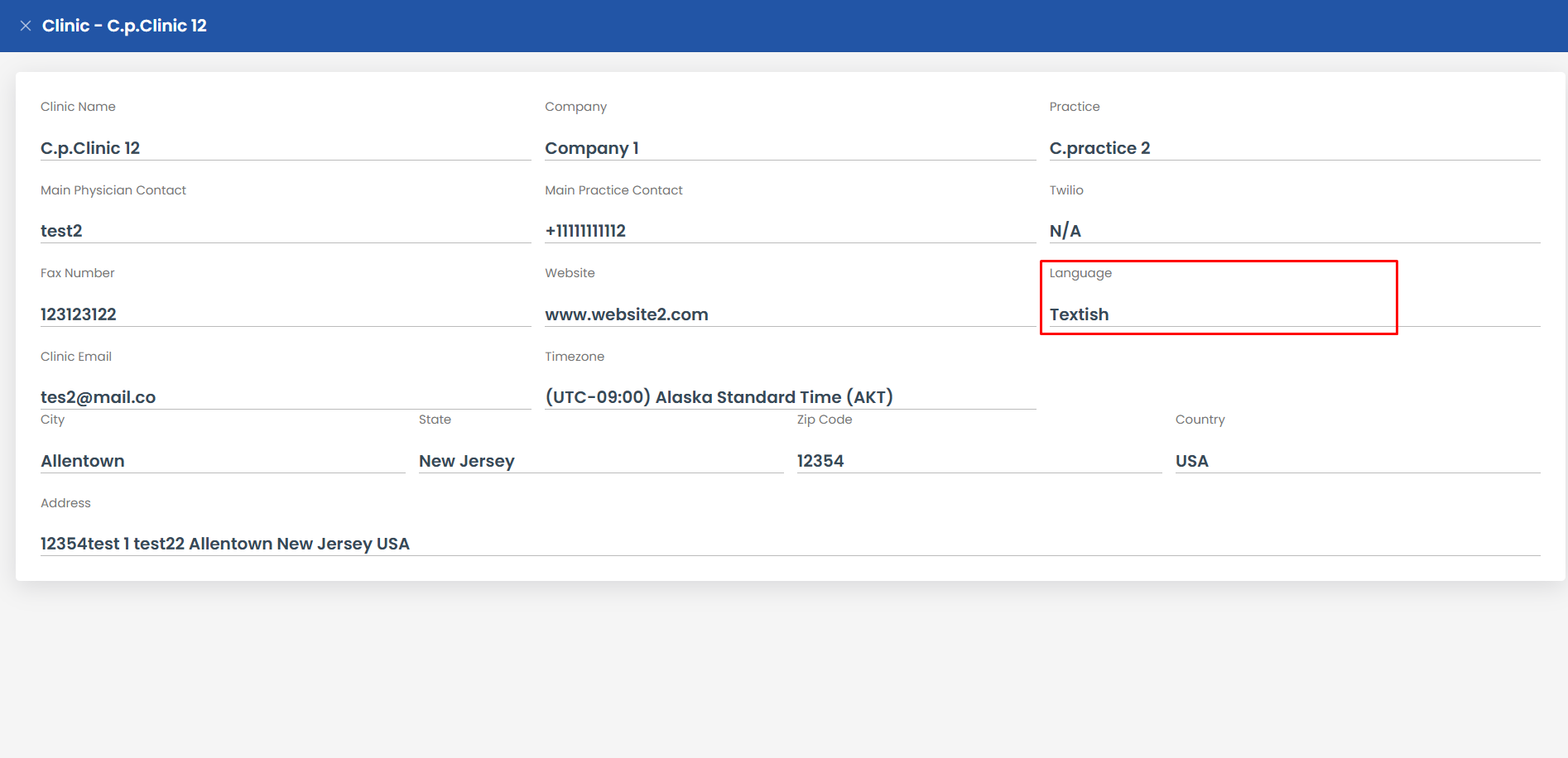Viewport: 1568px width, 758px height.
Task: Click the header title Clinic - C.p.Clinic 12
Action: pyautogui.click(x=124, y=26)
